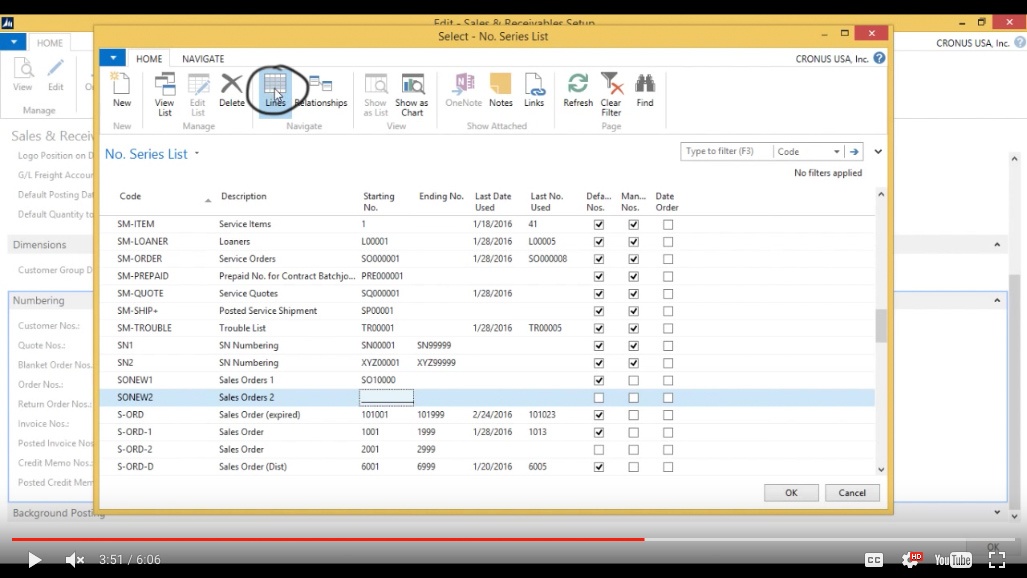Toggle Date Order checkbox for SONEW2

tap(667, 398)
